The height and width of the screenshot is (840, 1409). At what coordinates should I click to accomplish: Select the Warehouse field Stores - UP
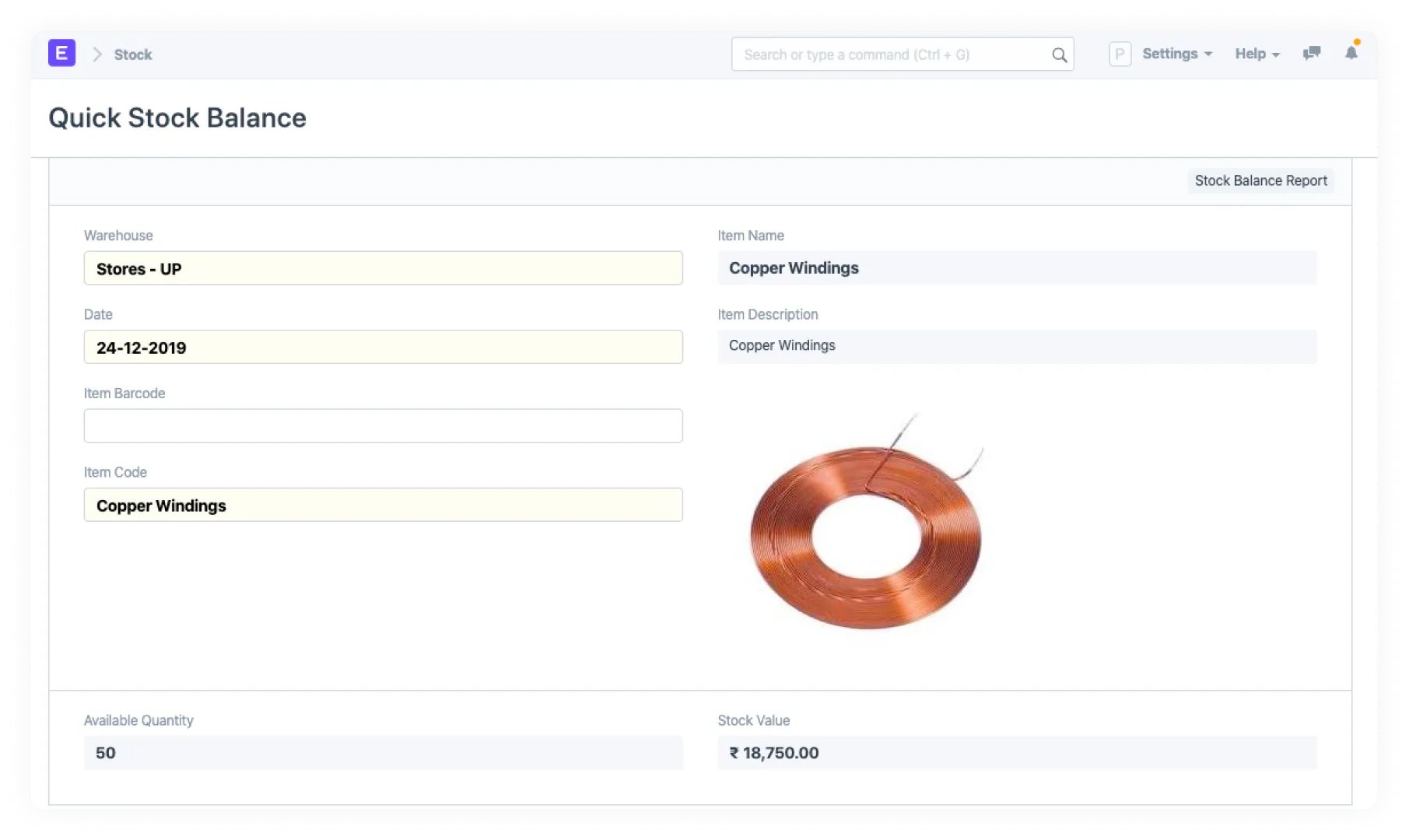(x=383, y=268)
